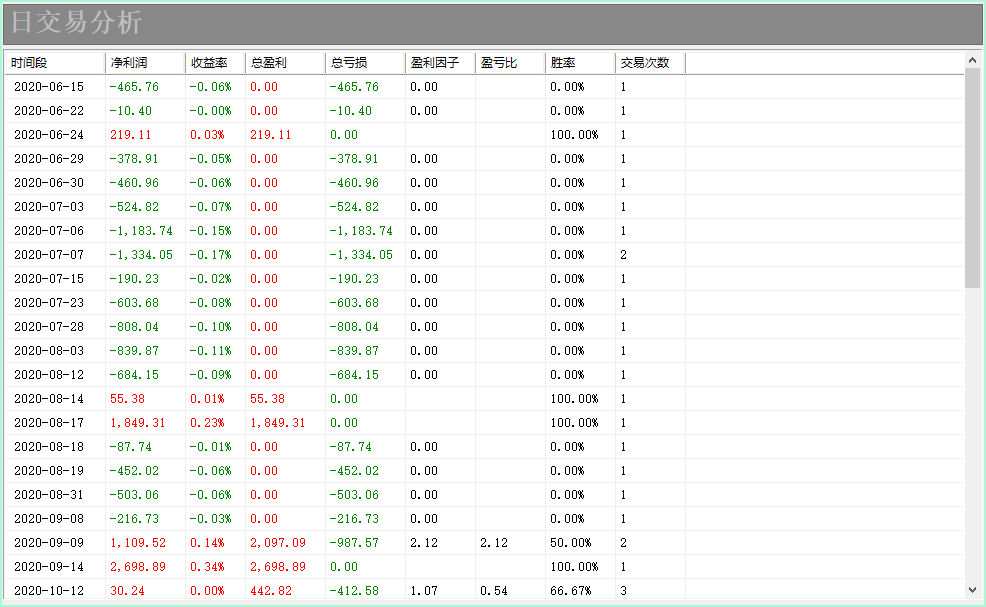Screen dimensions: 986x607
Task: Select the 2020-06-15 row
Action: (484, 87)
